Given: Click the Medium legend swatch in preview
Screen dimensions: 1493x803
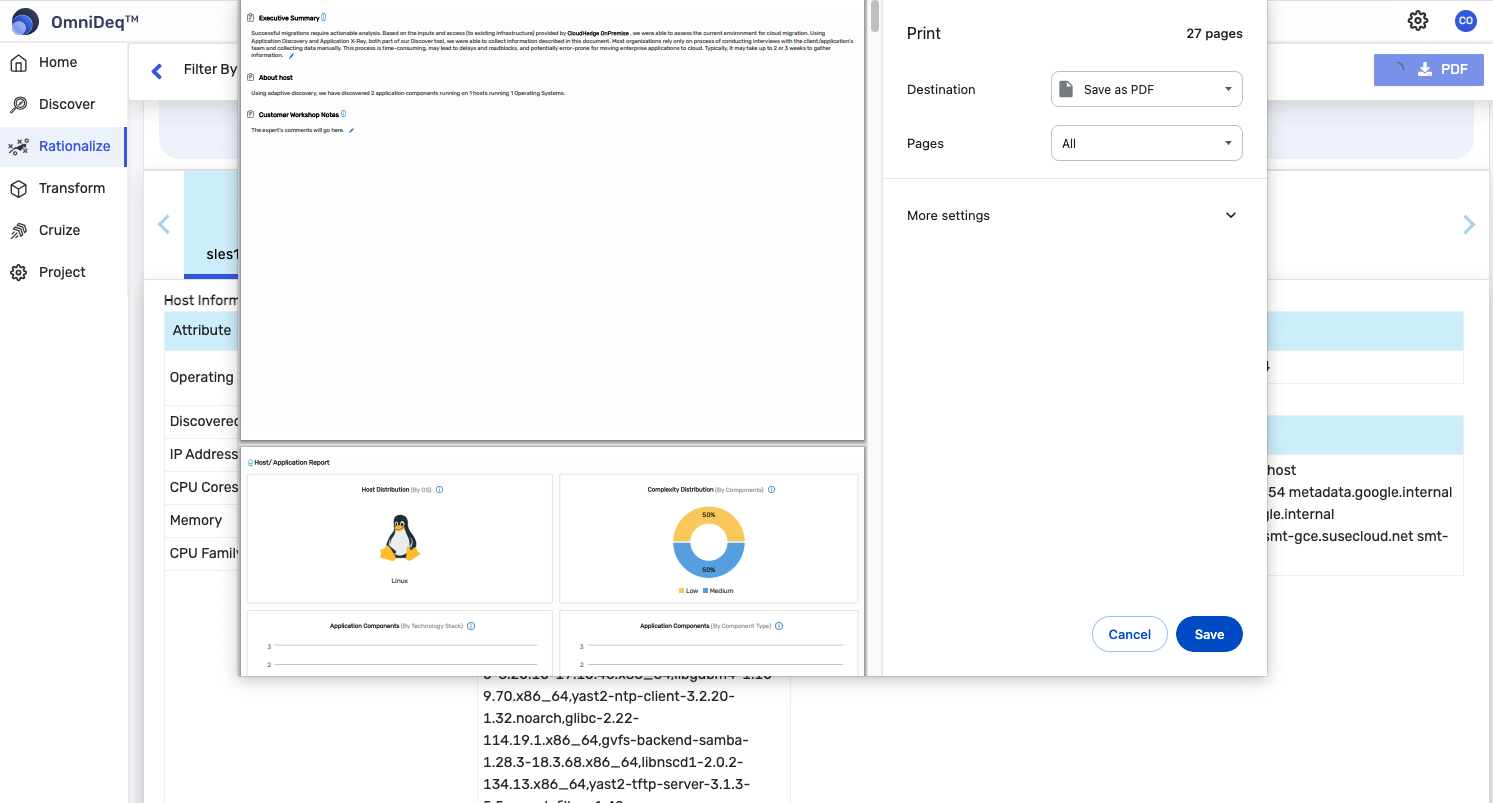Looking at the screenshot, I should [706, 591].
